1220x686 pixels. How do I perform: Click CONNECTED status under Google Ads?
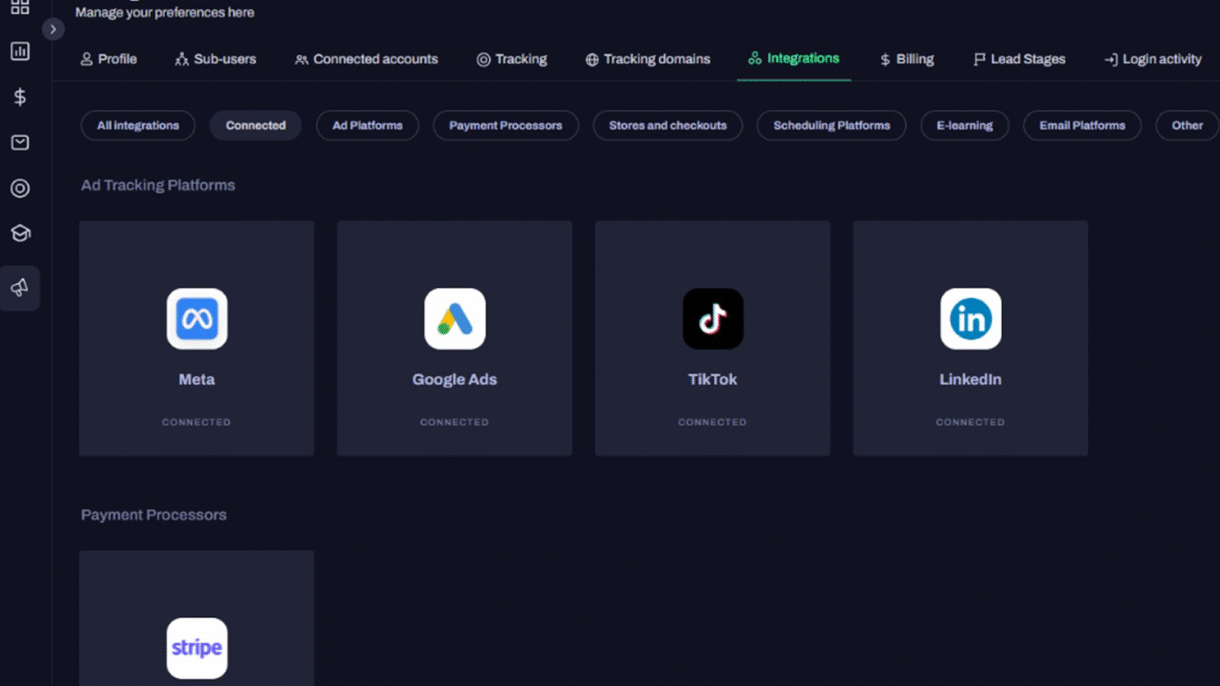tap(455, 422)
